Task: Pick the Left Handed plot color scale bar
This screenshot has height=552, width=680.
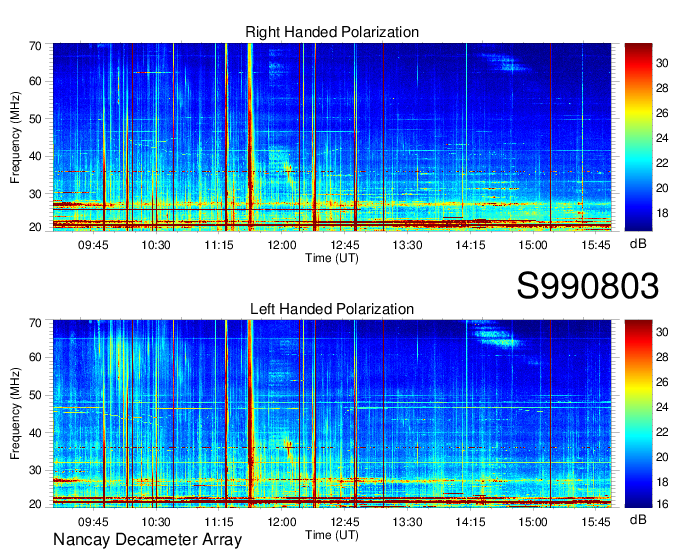Action: click(638, 414)
